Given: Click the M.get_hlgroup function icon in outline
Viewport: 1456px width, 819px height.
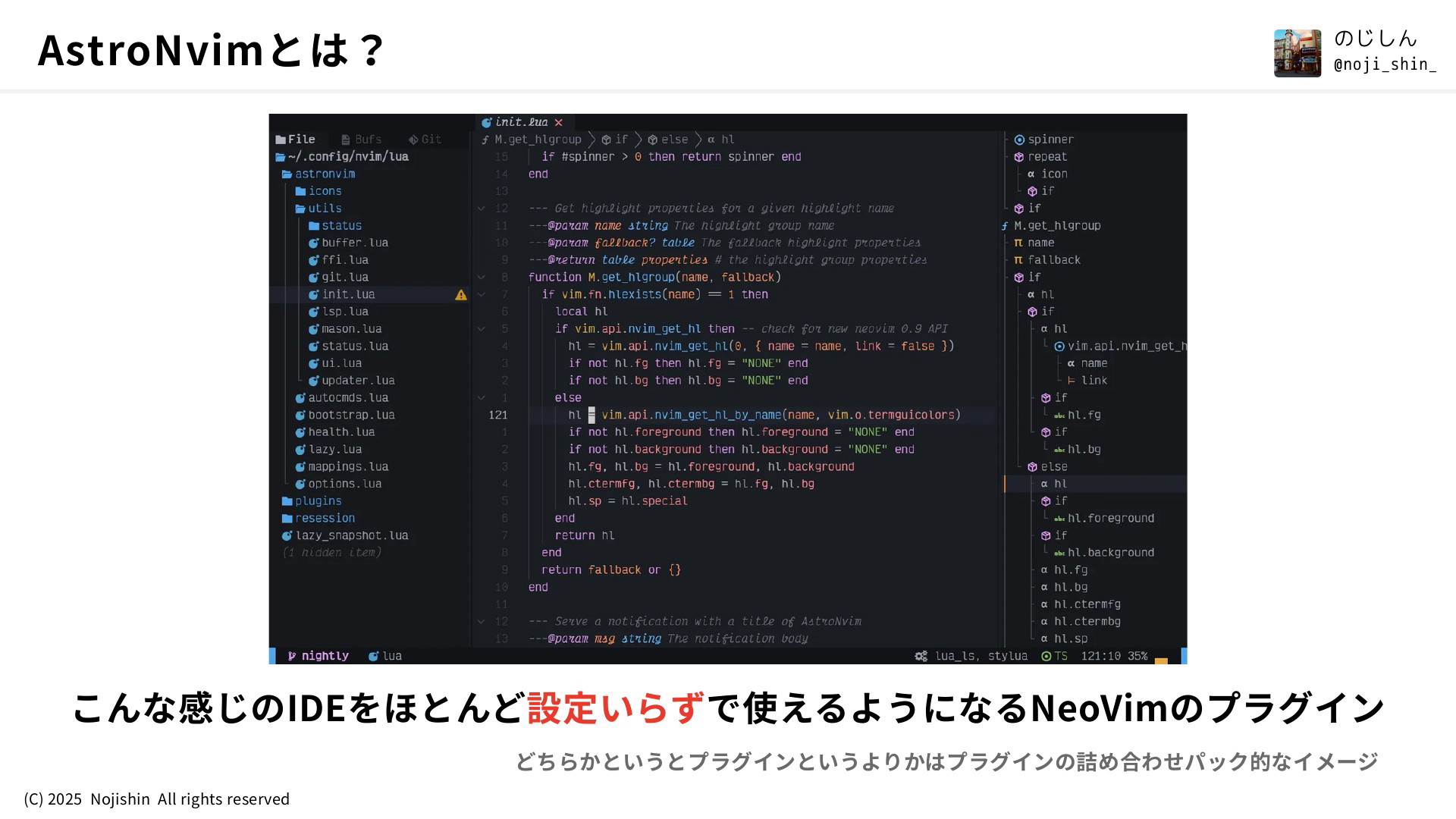Looking at the screenshot, I should pyautogui.click(x=1005, y=226).
